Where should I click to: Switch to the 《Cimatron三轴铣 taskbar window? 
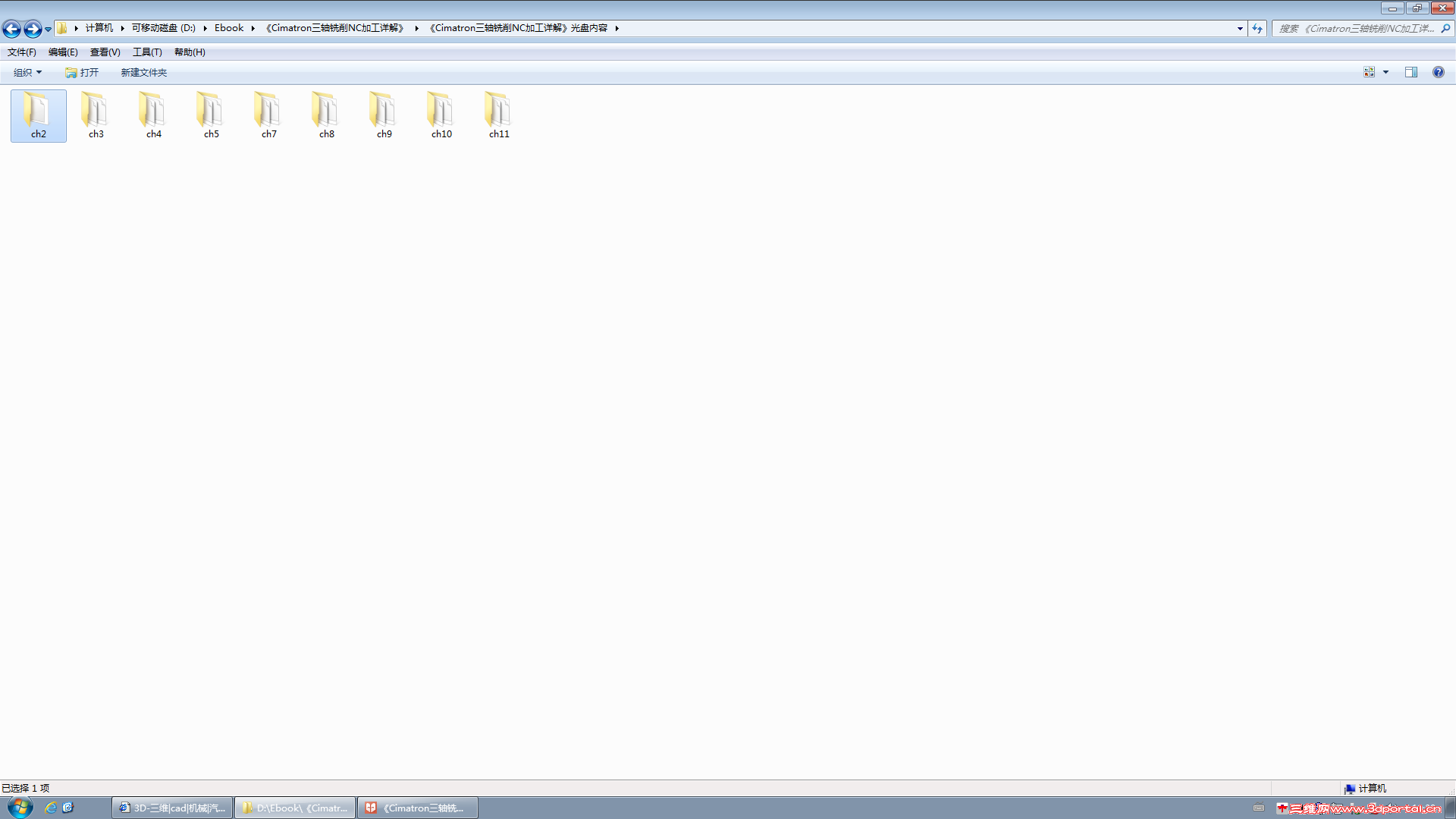(x=418, y=808)
